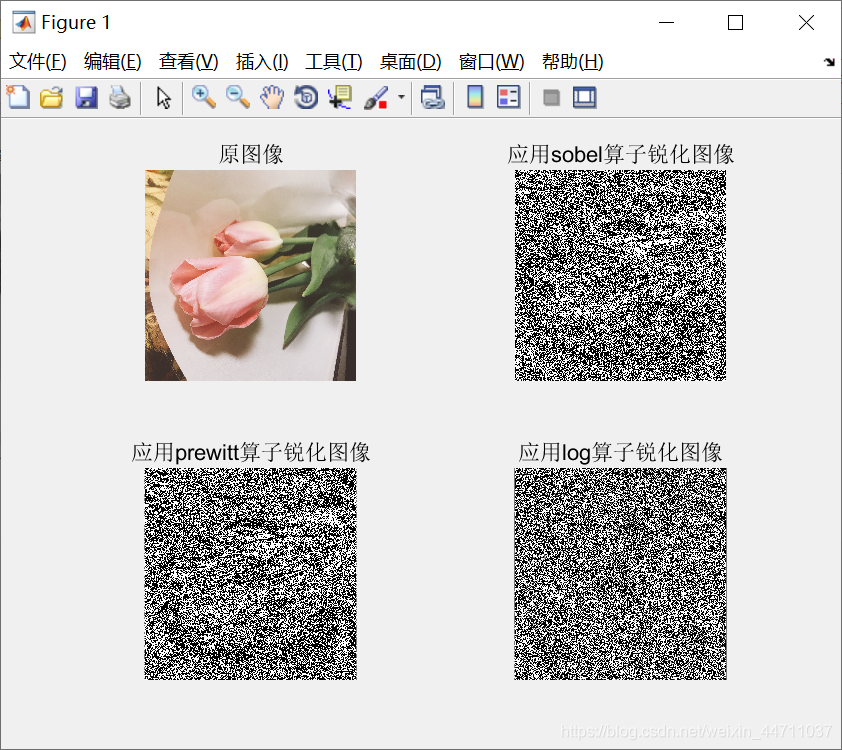The image size is (842, 750).
Task: Print the figure with the printer icon
Action: 120,98
